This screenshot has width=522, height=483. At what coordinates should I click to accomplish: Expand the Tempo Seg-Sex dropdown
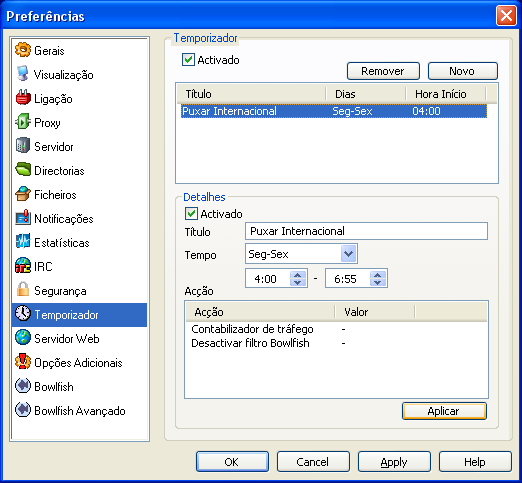click(349, 254)
